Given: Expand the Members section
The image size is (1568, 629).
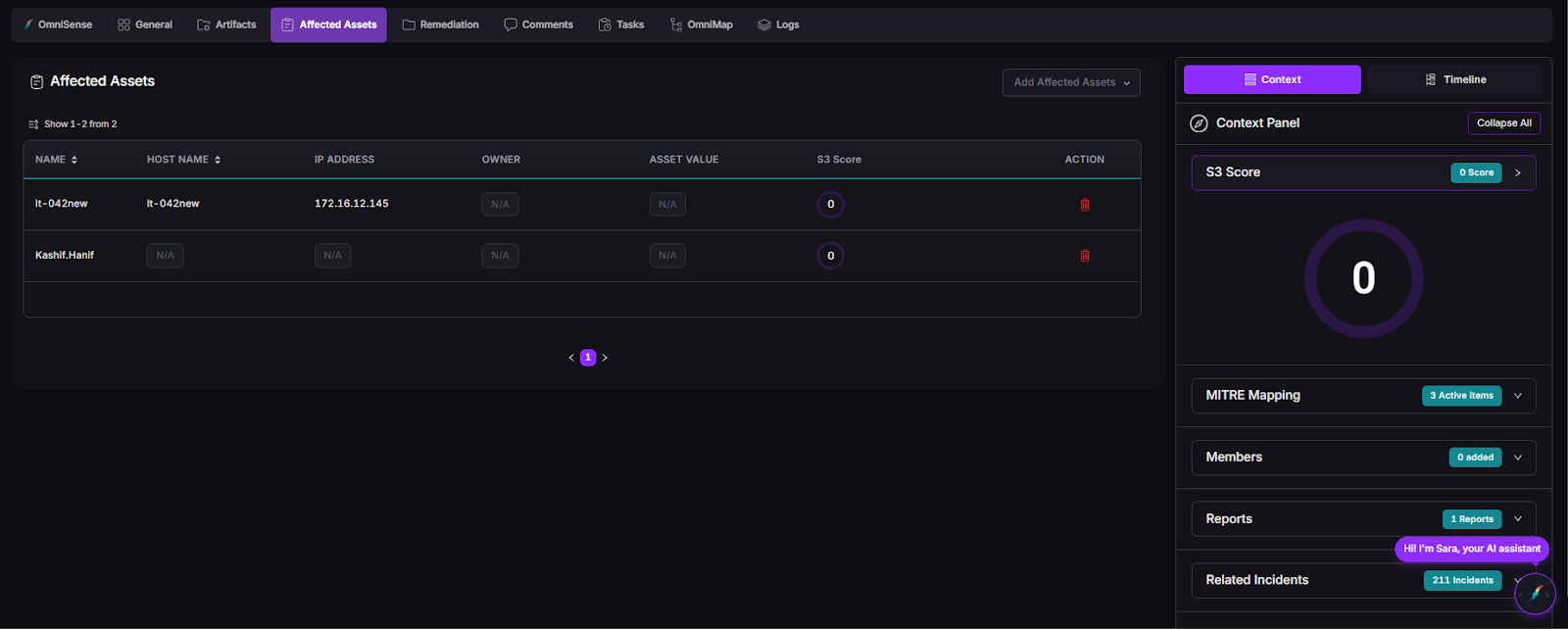Looking at the screenshot, I should coord(1518,458).
